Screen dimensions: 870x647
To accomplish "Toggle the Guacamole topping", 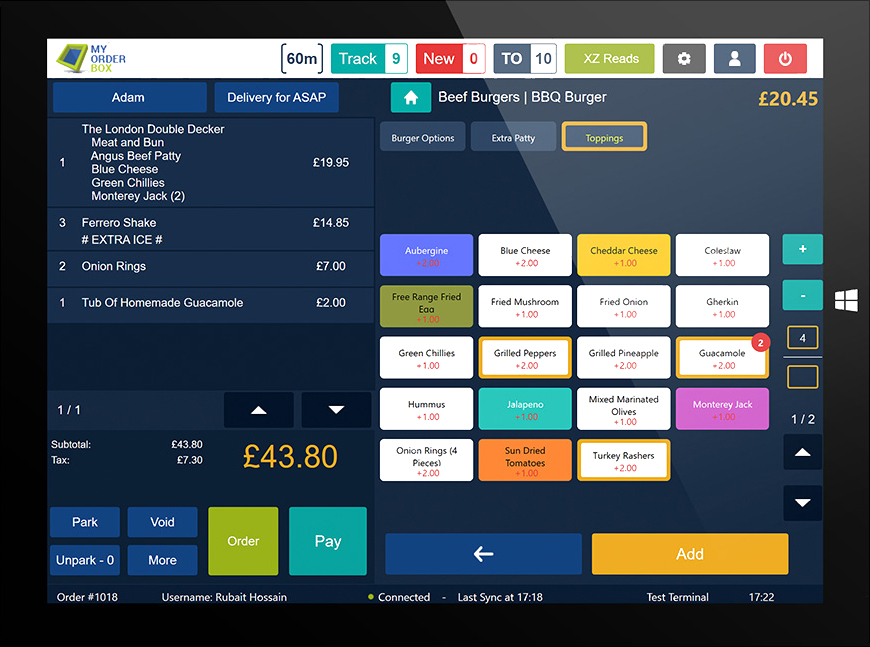I will [722, 358].
